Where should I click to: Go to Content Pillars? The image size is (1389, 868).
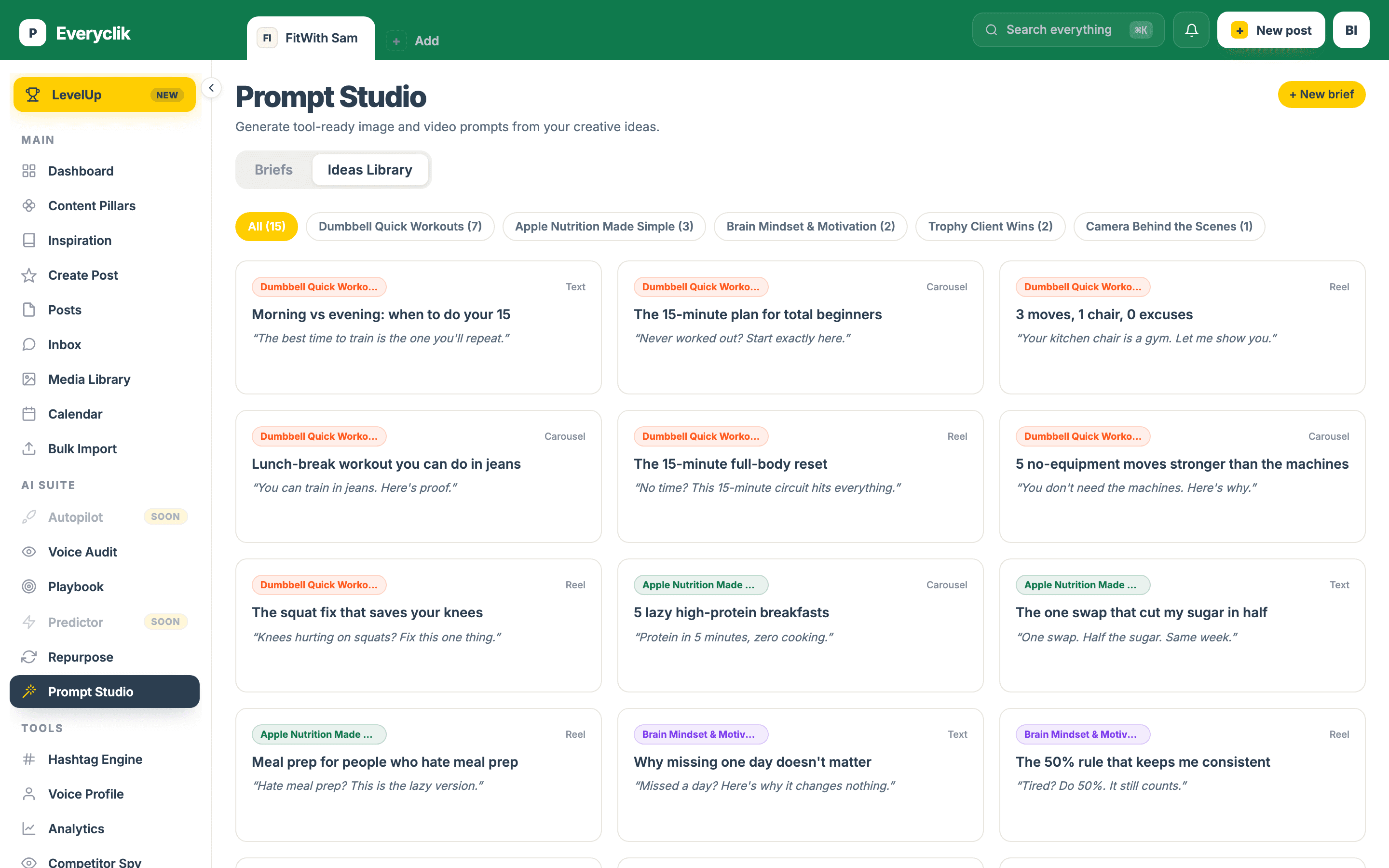[x=105, y=205]
